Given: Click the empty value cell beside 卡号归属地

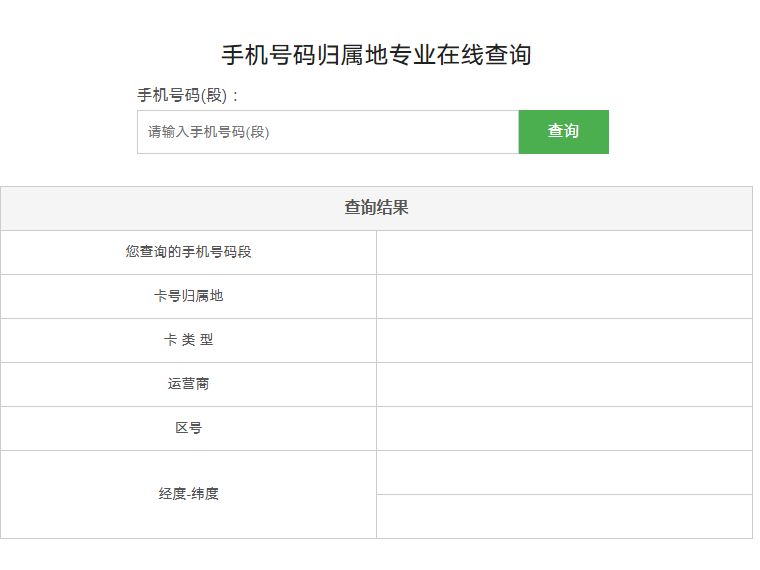Looking at the screenshot, I should 565,297.
